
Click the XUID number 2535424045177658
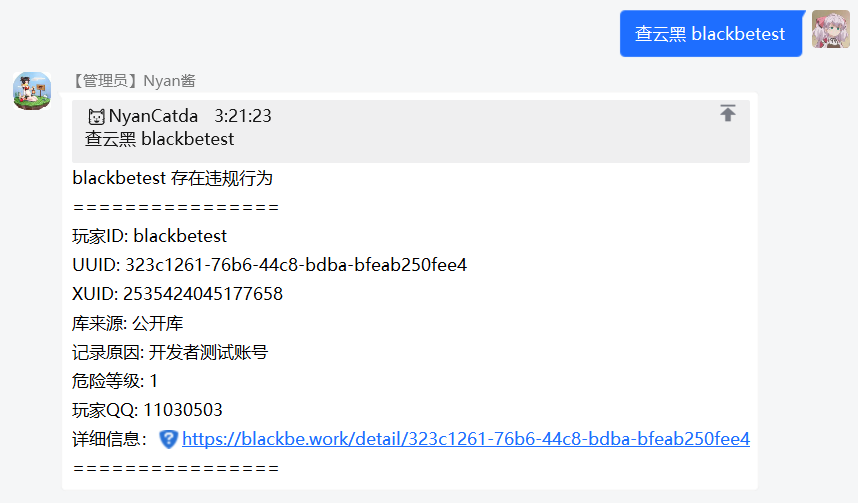click(x=203, y=294)
